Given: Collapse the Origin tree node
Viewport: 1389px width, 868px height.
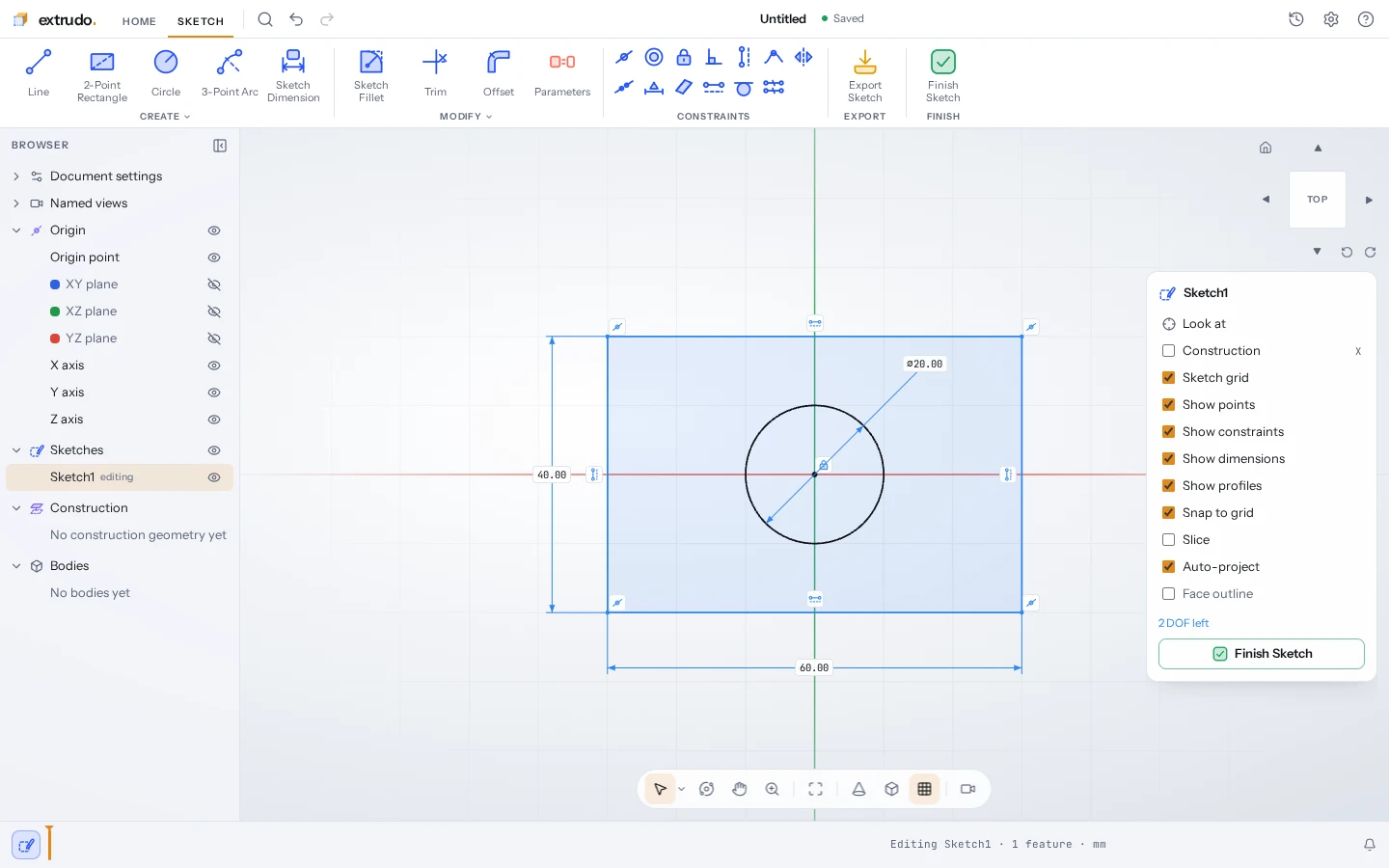Looking at the screenshot, I should [16, 231].
